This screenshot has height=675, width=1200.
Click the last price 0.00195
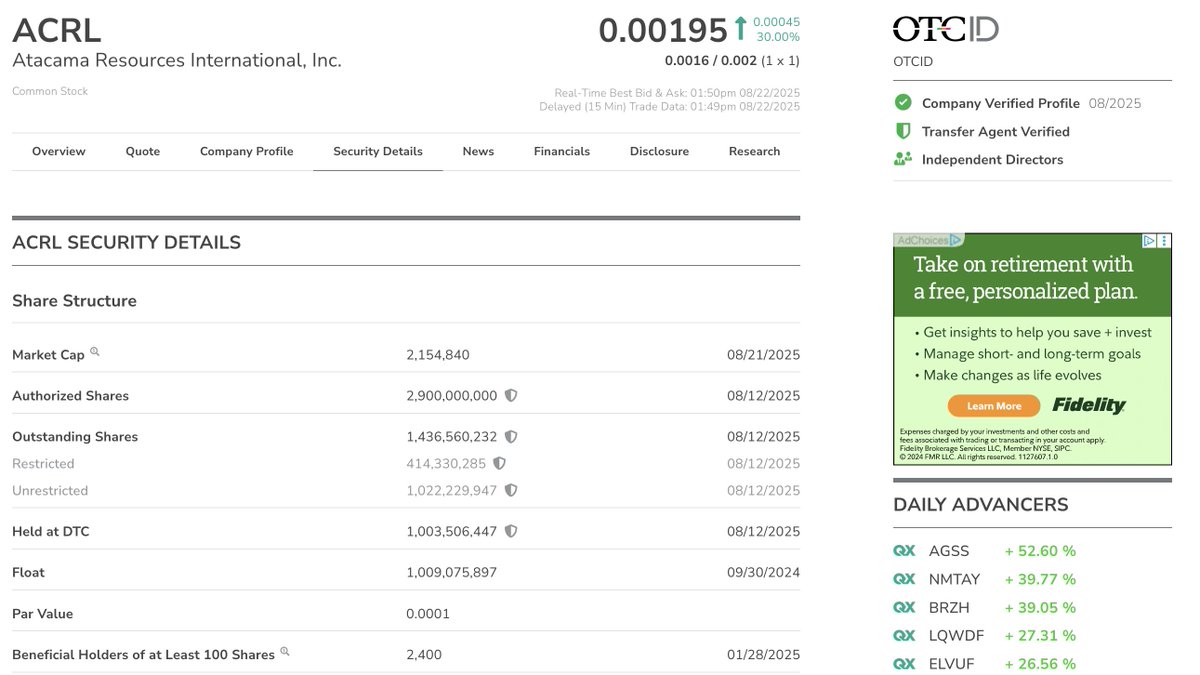point(663,30)
